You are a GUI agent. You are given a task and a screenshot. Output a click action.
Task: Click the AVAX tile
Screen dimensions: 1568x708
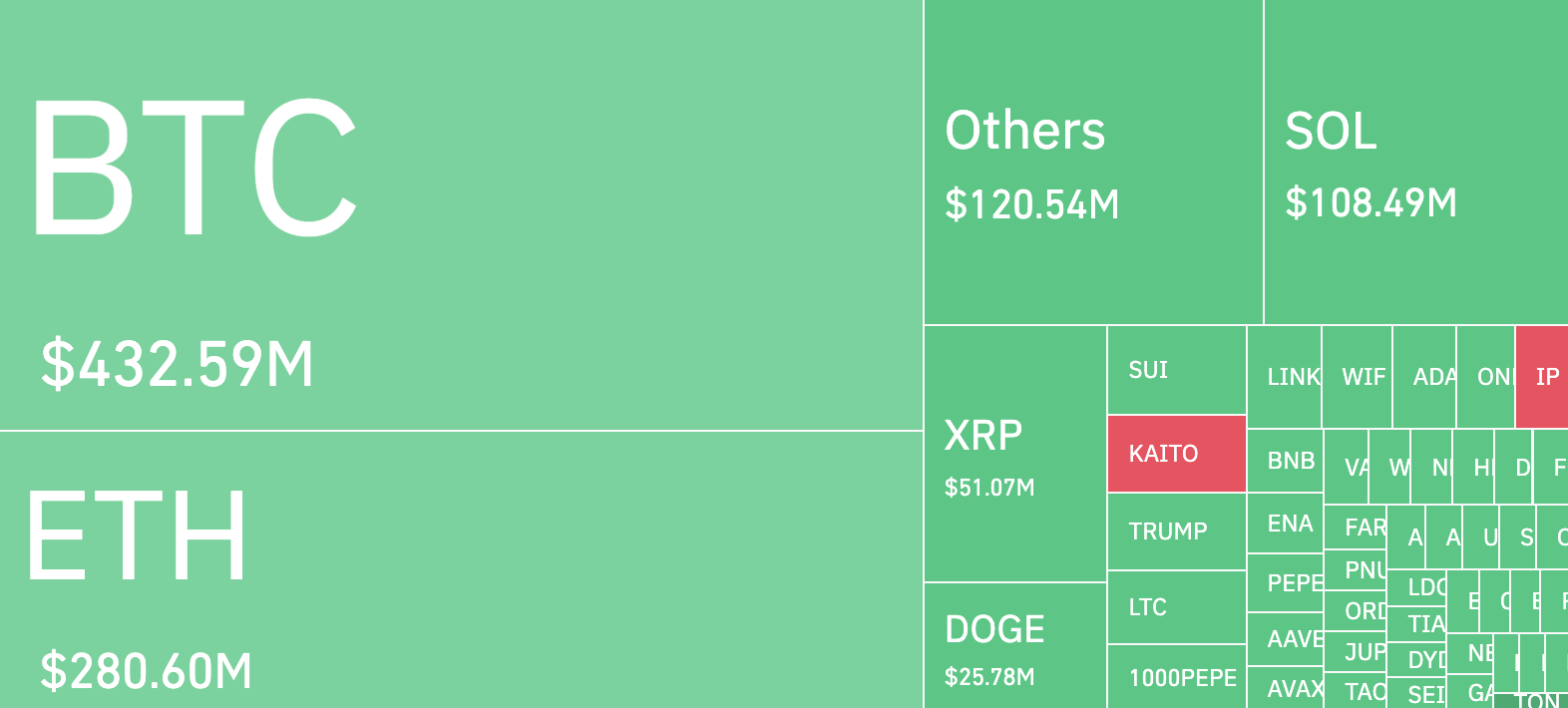point(1286,689)
